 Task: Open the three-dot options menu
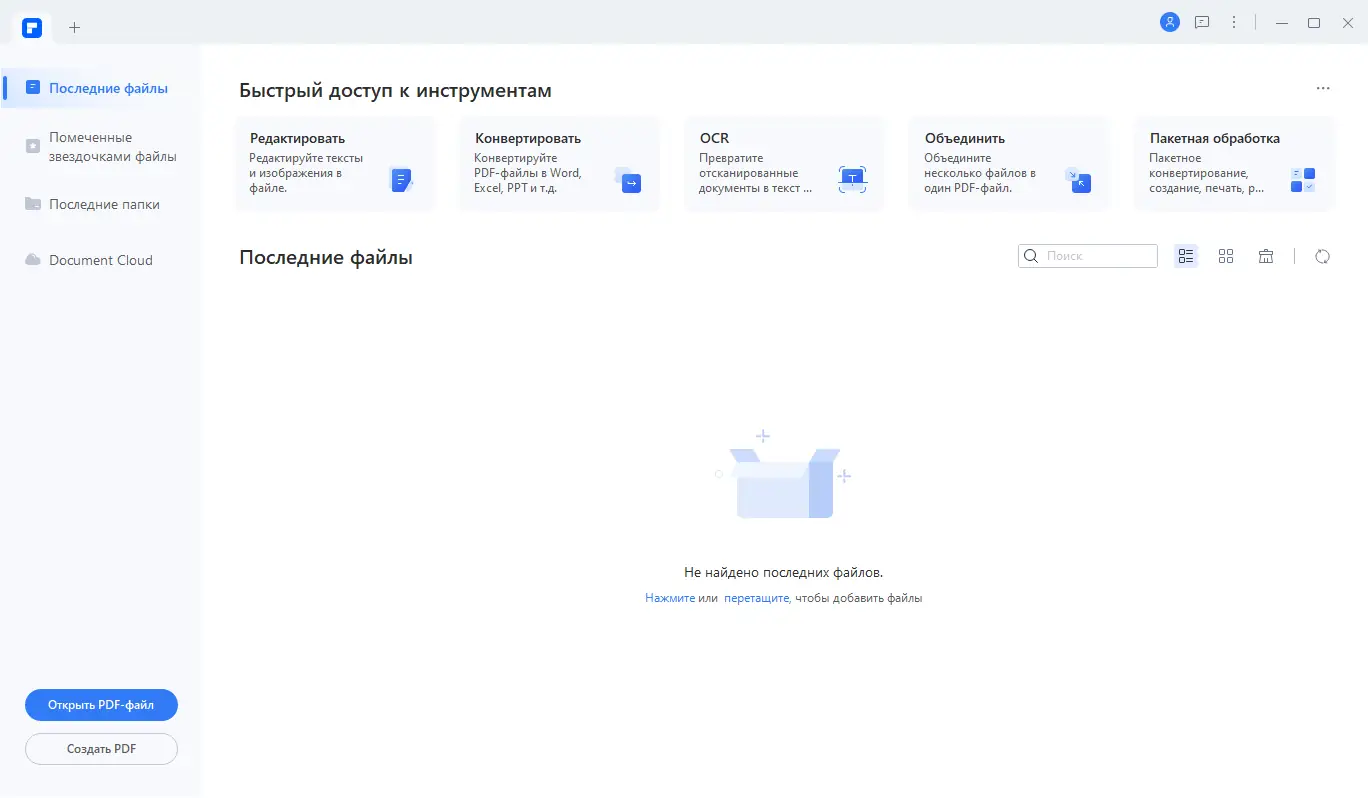pyautogui.click(x=1234, y=21)
